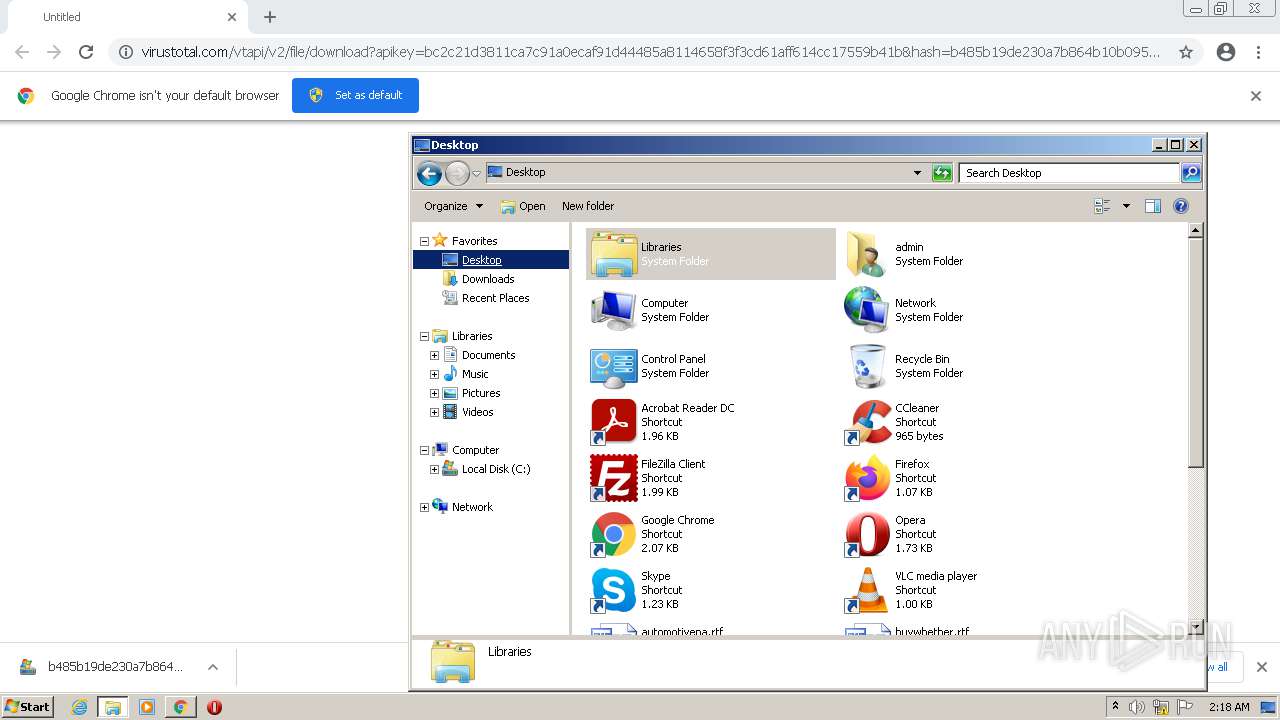Select the Skype shortcut icon

pos(613,590)
